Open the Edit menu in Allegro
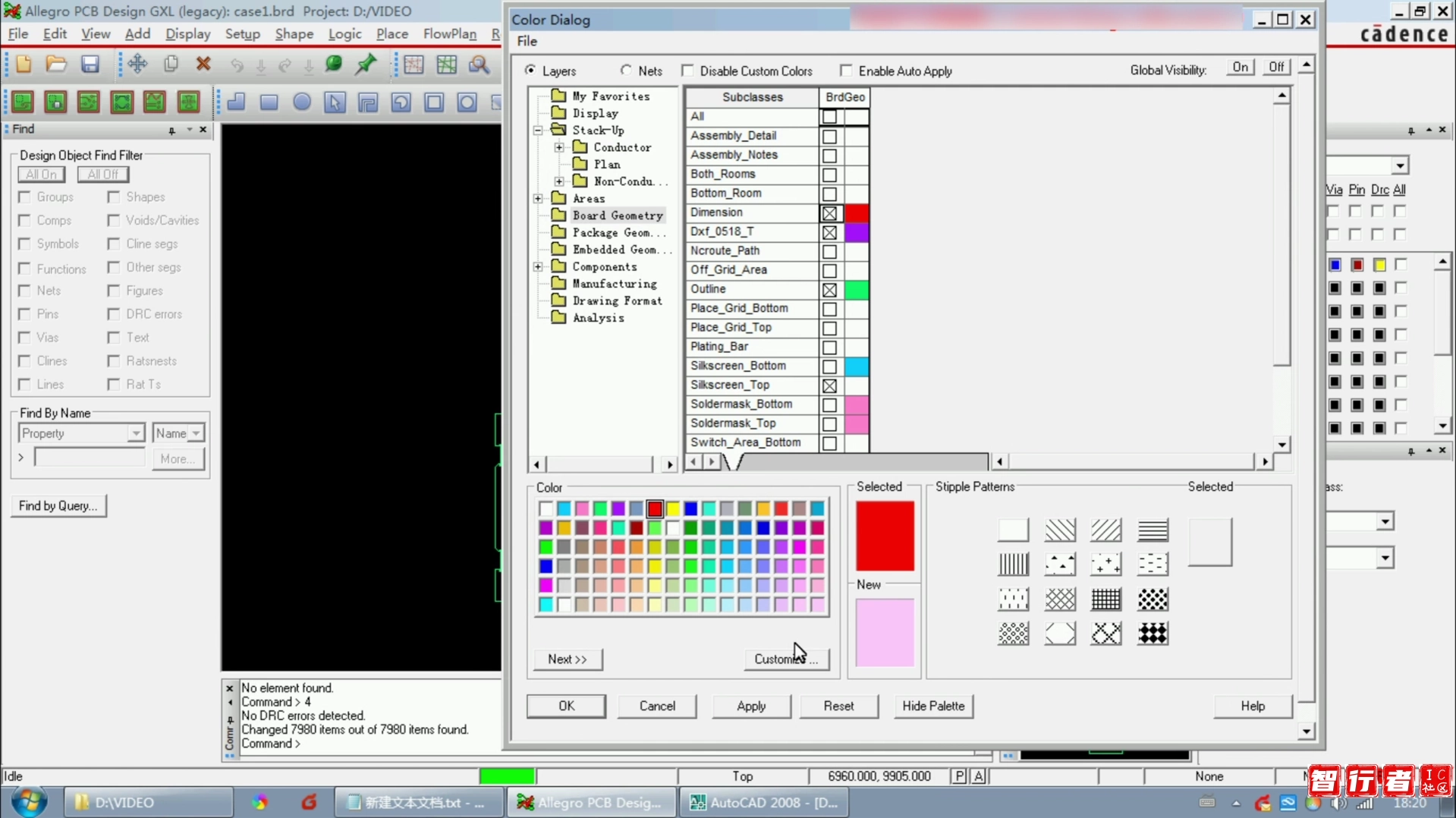Screen dimensions: 1456x818 tap(55, 34)
